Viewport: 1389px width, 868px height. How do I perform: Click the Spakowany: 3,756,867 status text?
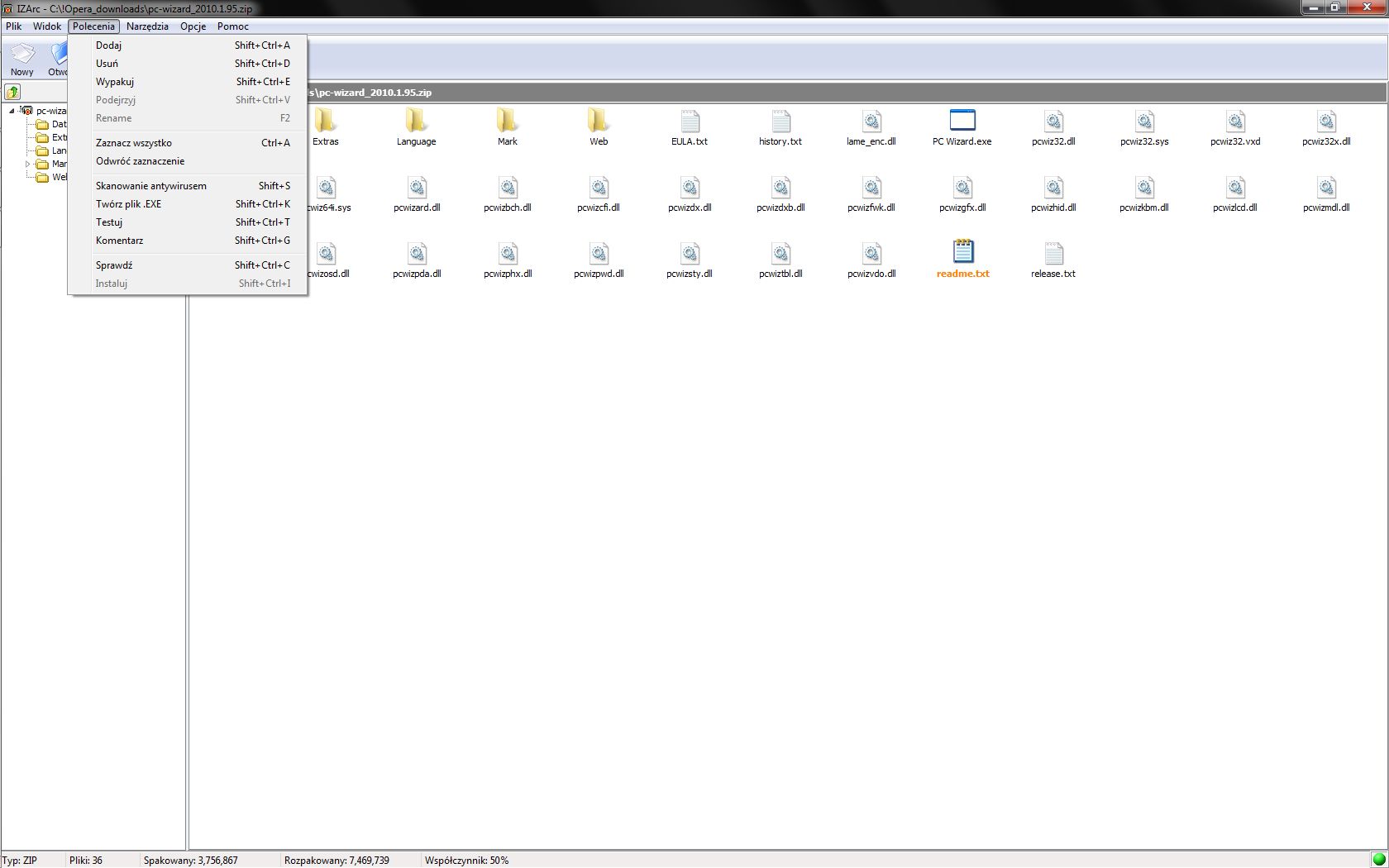(190, 861)
